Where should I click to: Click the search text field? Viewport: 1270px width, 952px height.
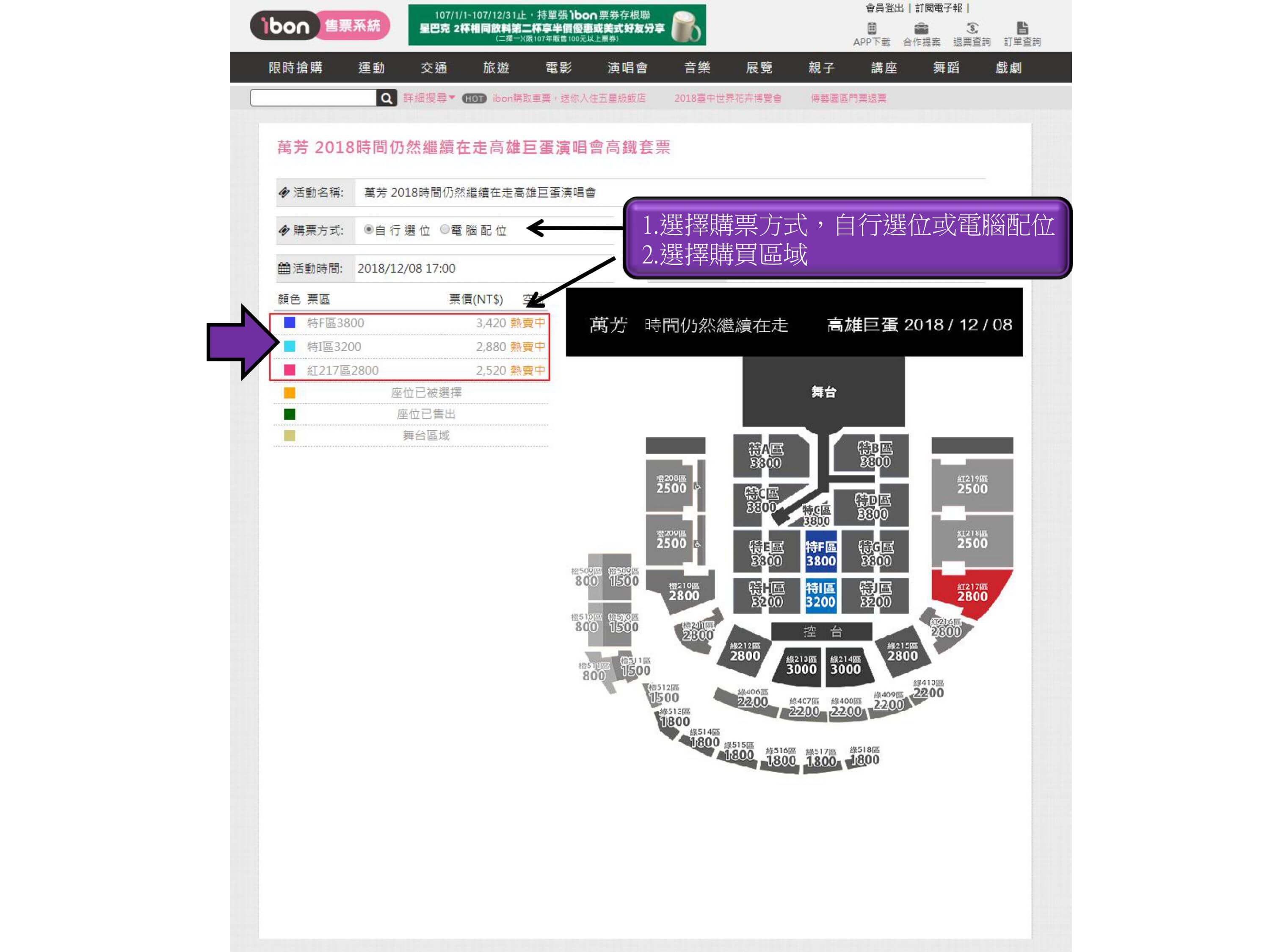314,98
